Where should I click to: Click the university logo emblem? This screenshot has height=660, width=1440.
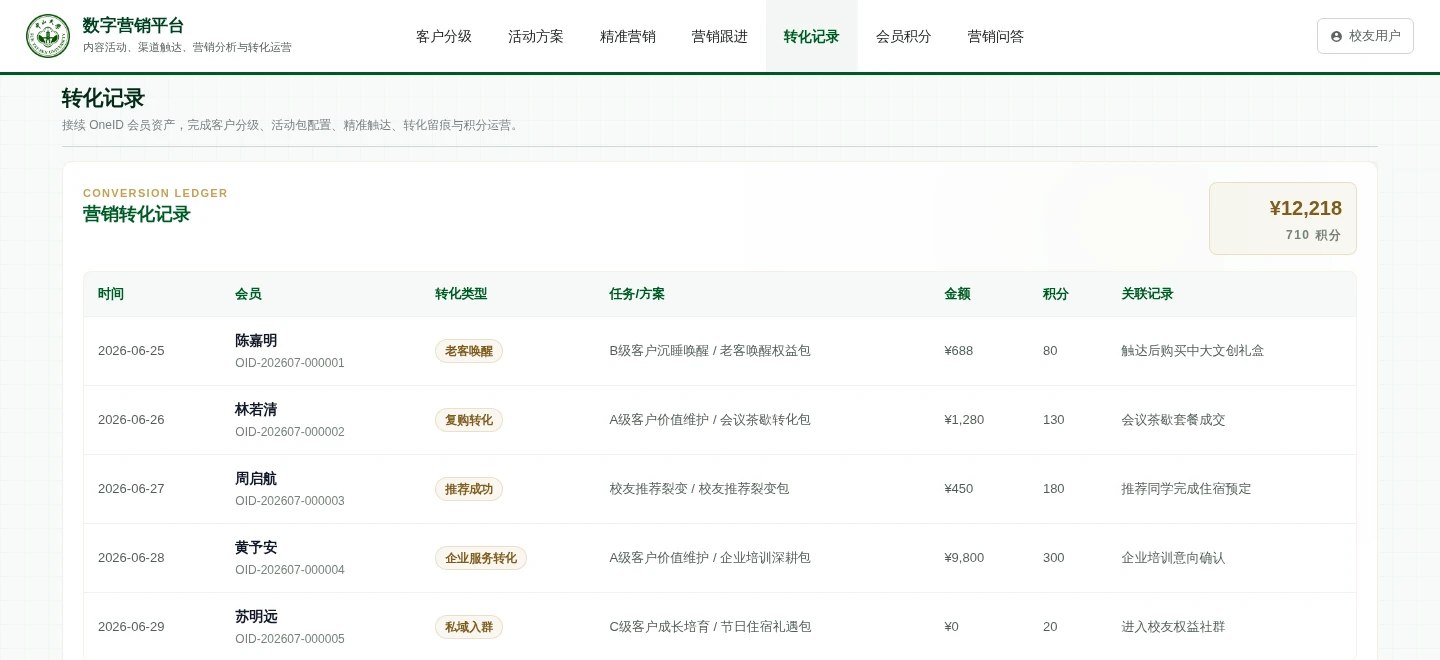48,36
